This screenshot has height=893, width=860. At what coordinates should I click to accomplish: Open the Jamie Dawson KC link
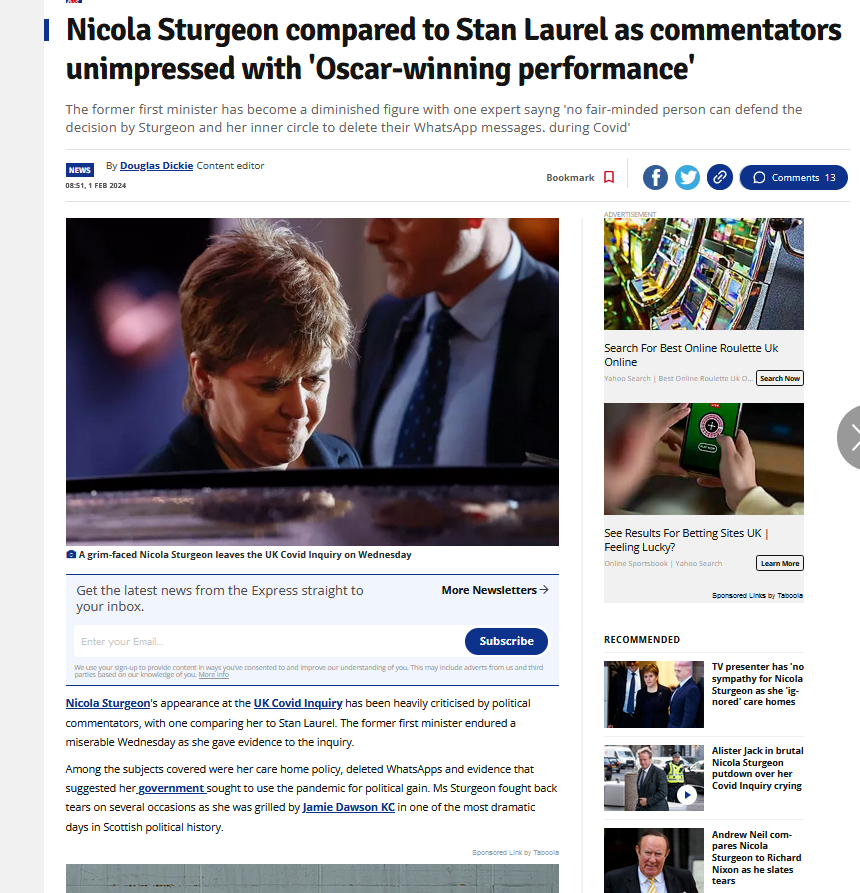click(x=349, y=808)
